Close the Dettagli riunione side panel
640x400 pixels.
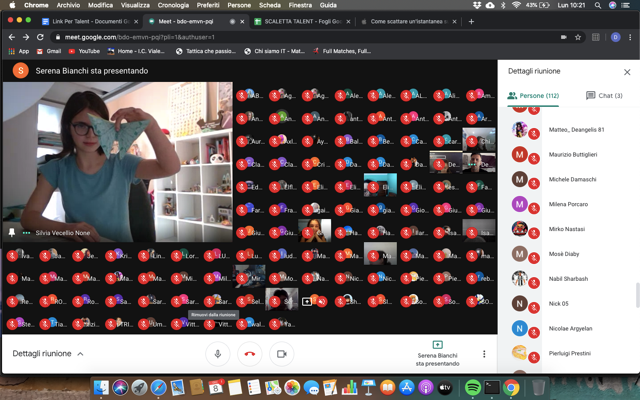[627, 72]
